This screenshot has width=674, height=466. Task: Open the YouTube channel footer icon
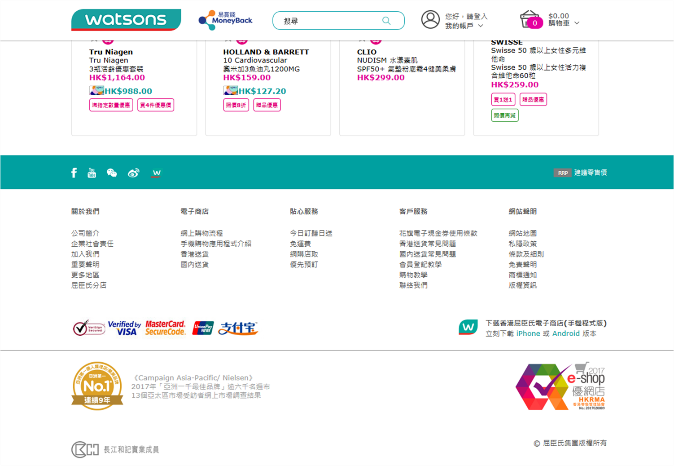click(92, 173)
